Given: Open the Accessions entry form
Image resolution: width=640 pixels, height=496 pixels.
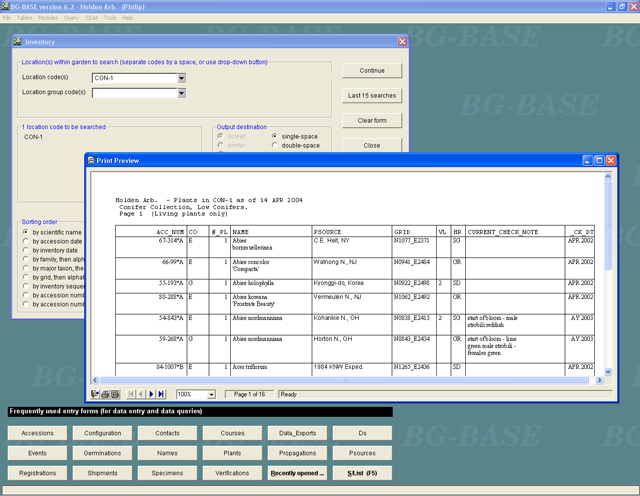Looking at the screenshot, I should (37, 433).
